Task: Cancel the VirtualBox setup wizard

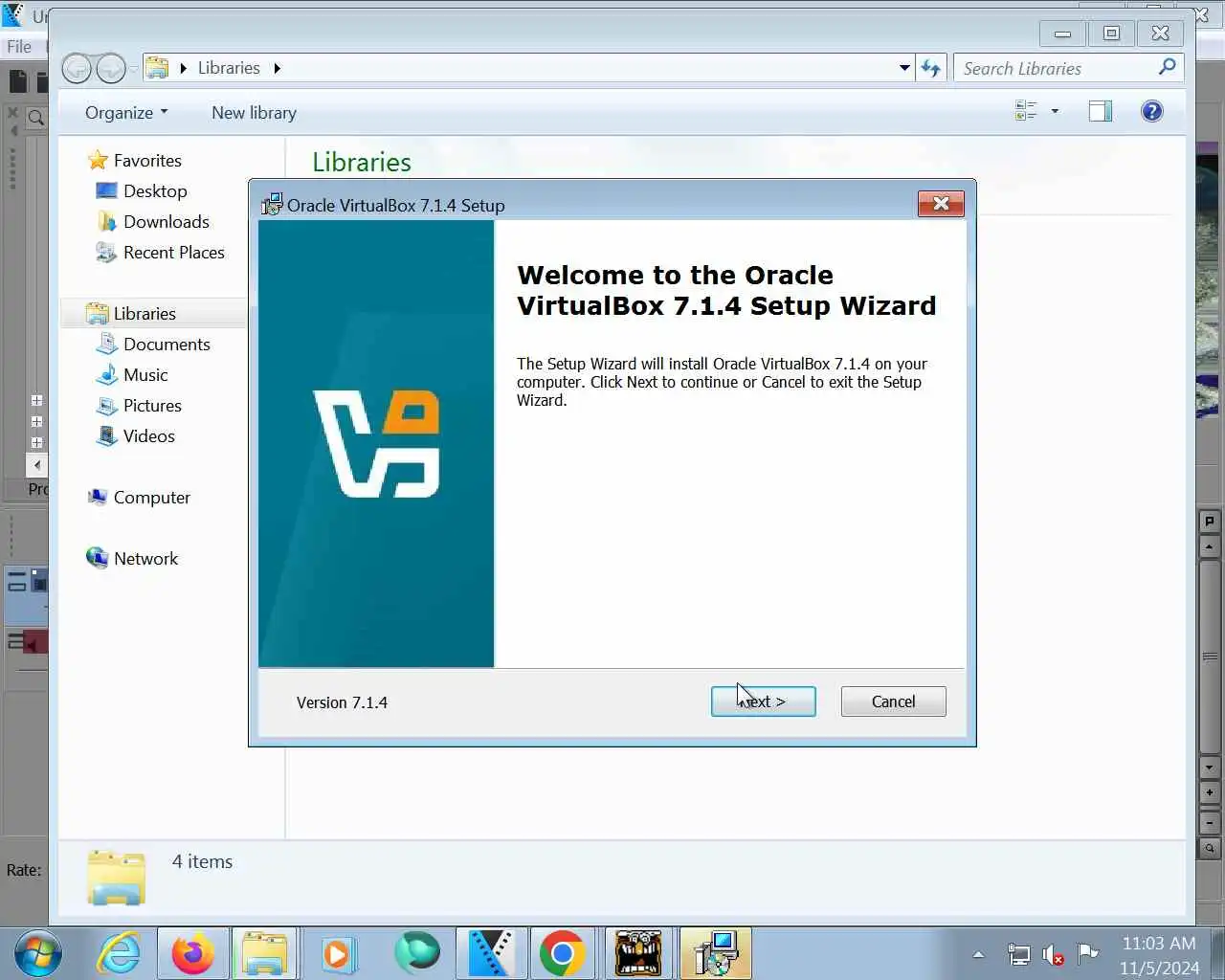Action: [x=893, y=702]
